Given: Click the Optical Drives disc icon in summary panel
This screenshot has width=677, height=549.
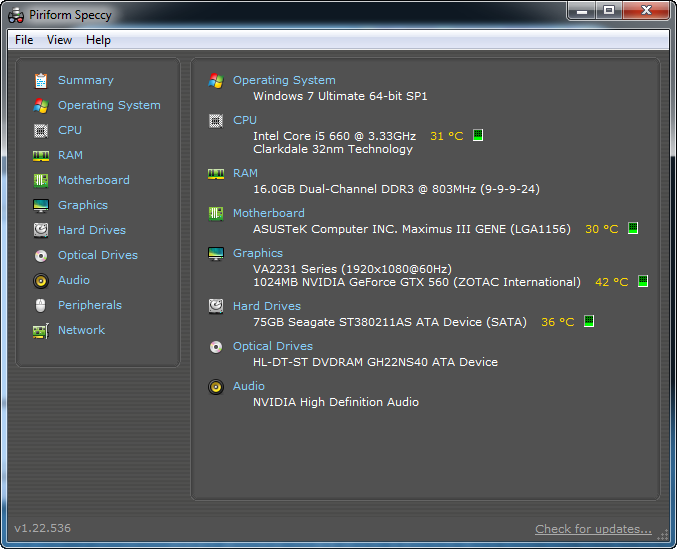Looking at the screenshot, I should (x=216, y=347).
